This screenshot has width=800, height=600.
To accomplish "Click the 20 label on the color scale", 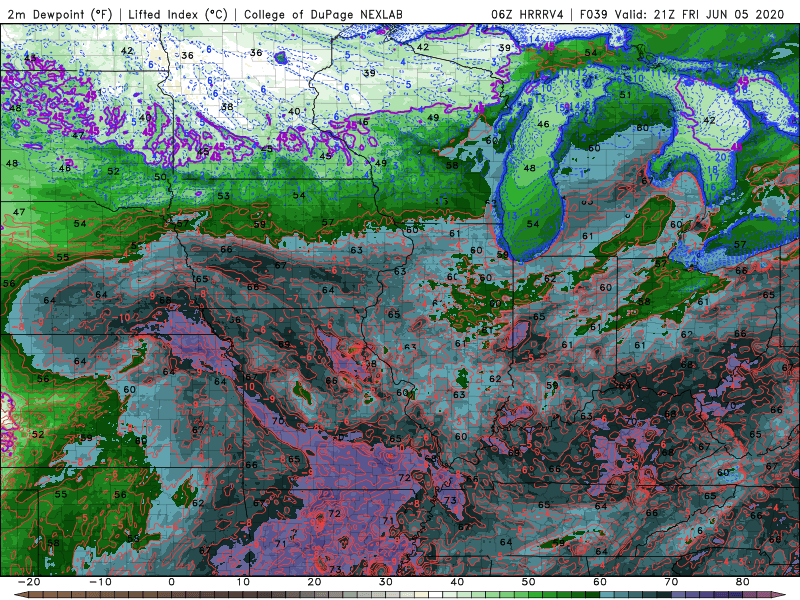I will click(x=314, y=582).
